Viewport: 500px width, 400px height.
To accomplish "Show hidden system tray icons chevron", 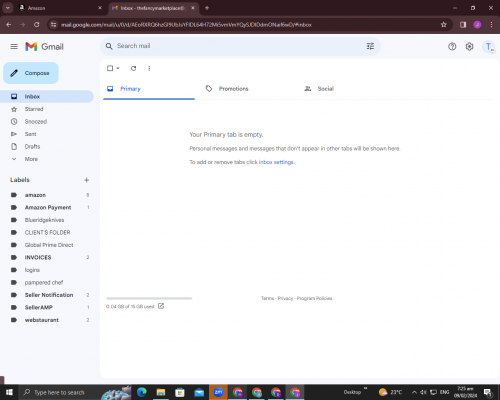I will point(414,392).
